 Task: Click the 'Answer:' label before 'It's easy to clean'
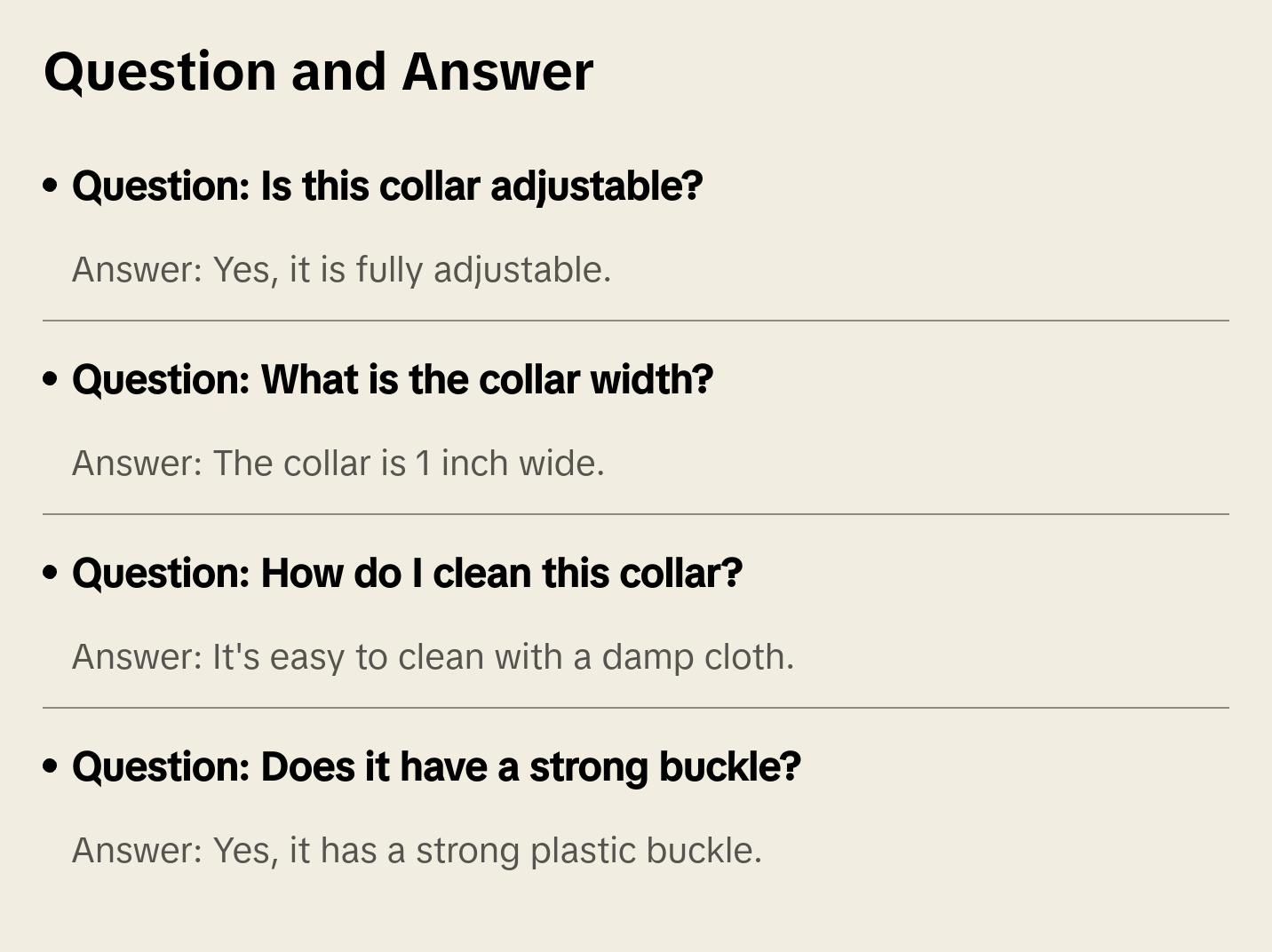[x=138, y=657]
